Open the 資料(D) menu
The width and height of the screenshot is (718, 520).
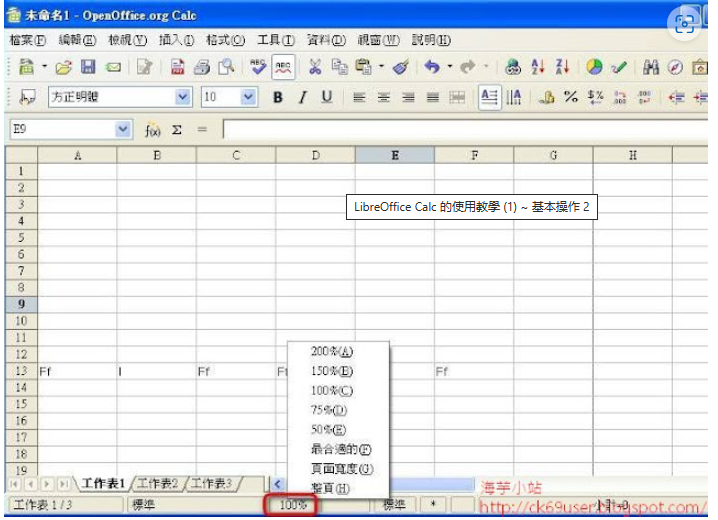pos(326,40)
